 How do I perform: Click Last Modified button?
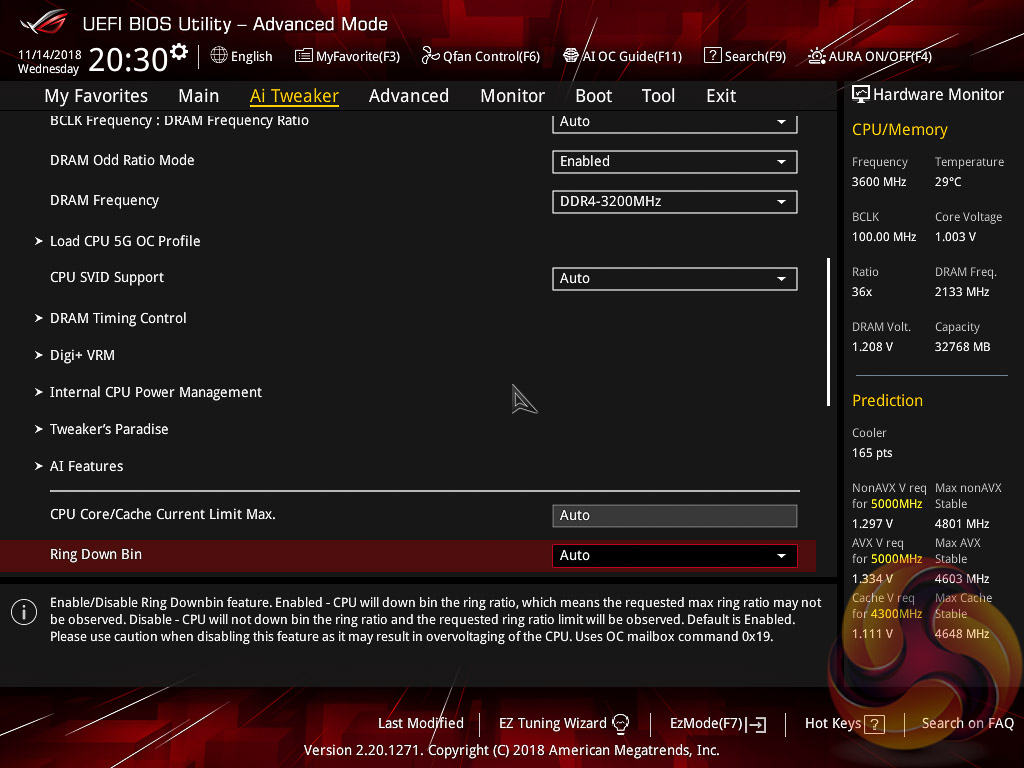tap(421, 723)
